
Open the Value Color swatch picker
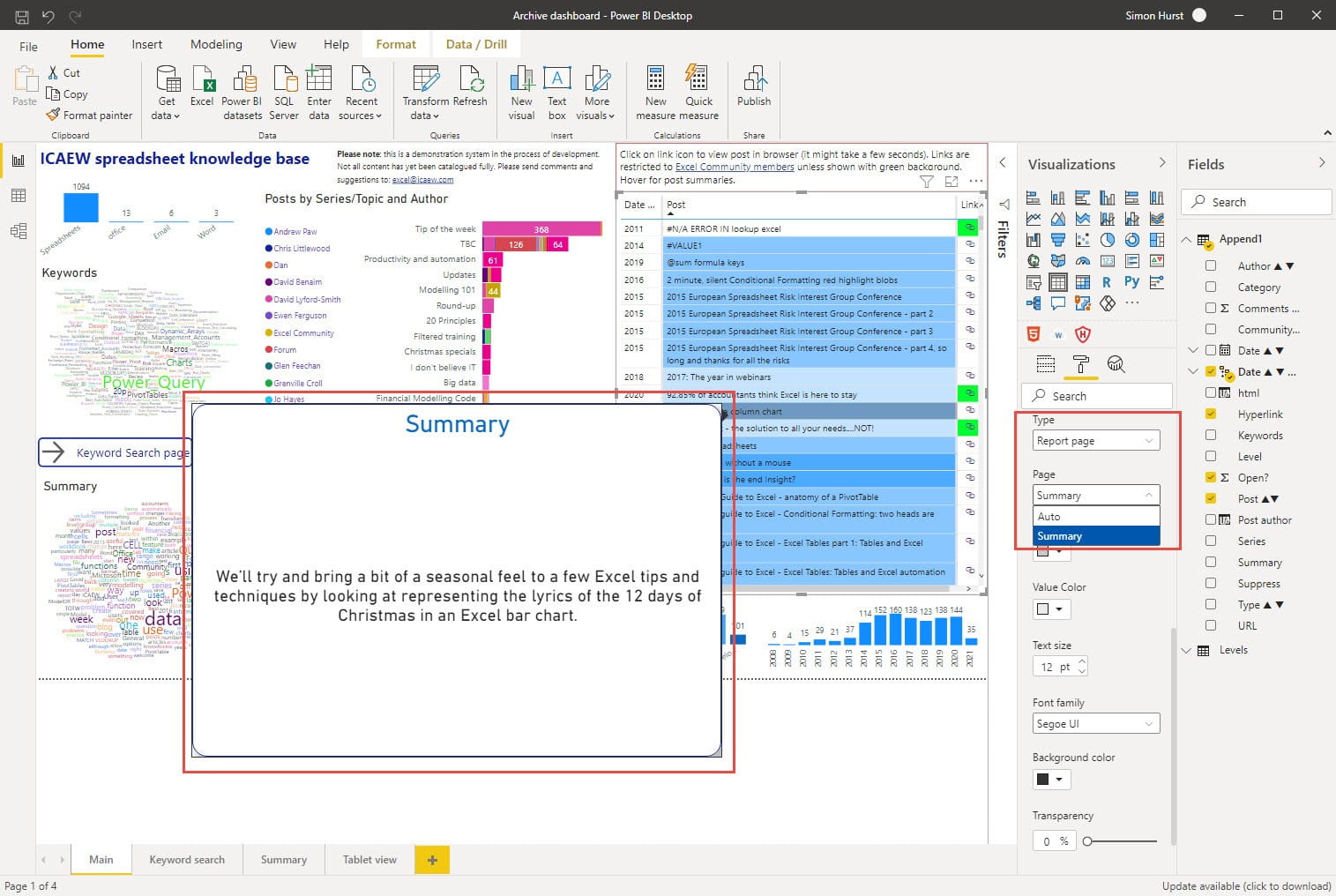coord(1050,609)
